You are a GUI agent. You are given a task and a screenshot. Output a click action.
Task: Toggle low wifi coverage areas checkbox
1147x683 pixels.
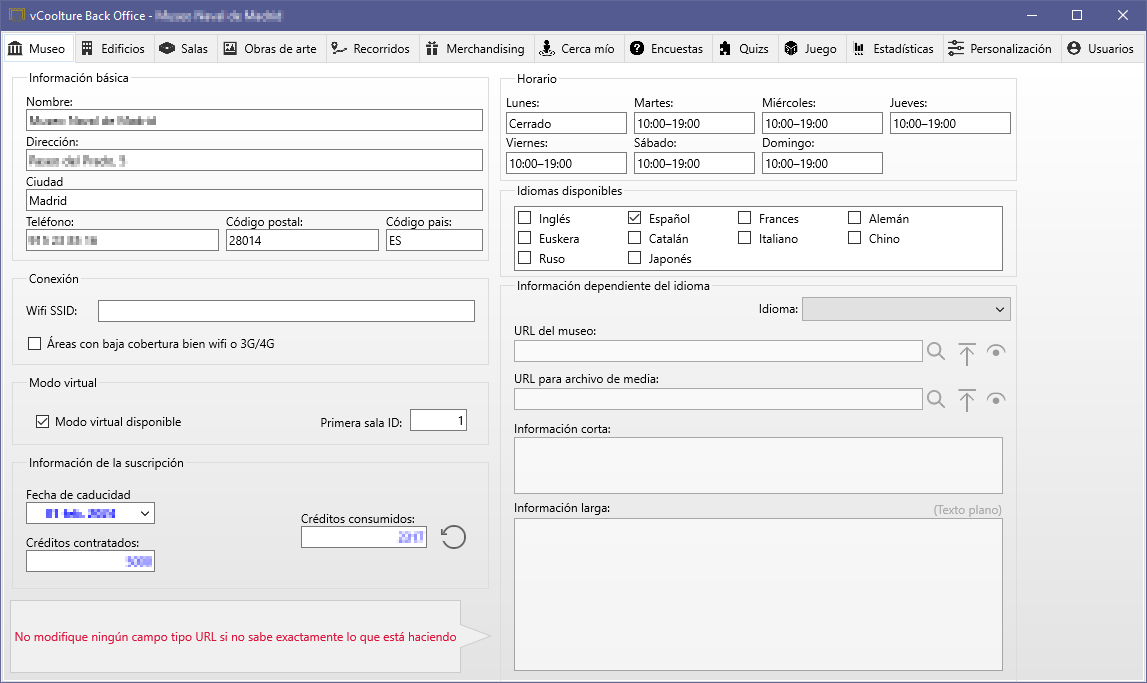coord(34,344)
